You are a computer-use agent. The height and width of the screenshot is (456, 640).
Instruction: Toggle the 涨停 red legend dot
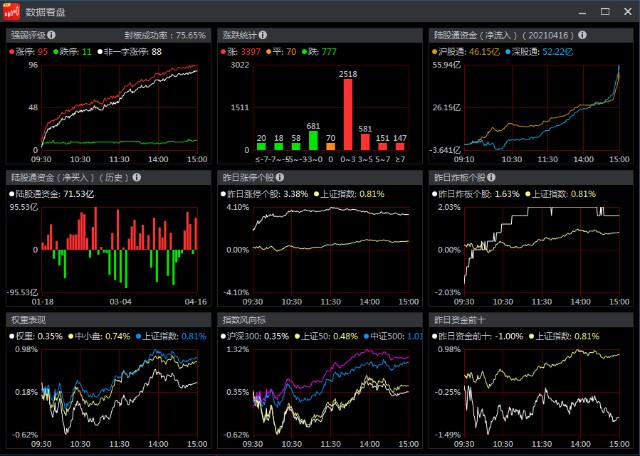coord(11,50)
